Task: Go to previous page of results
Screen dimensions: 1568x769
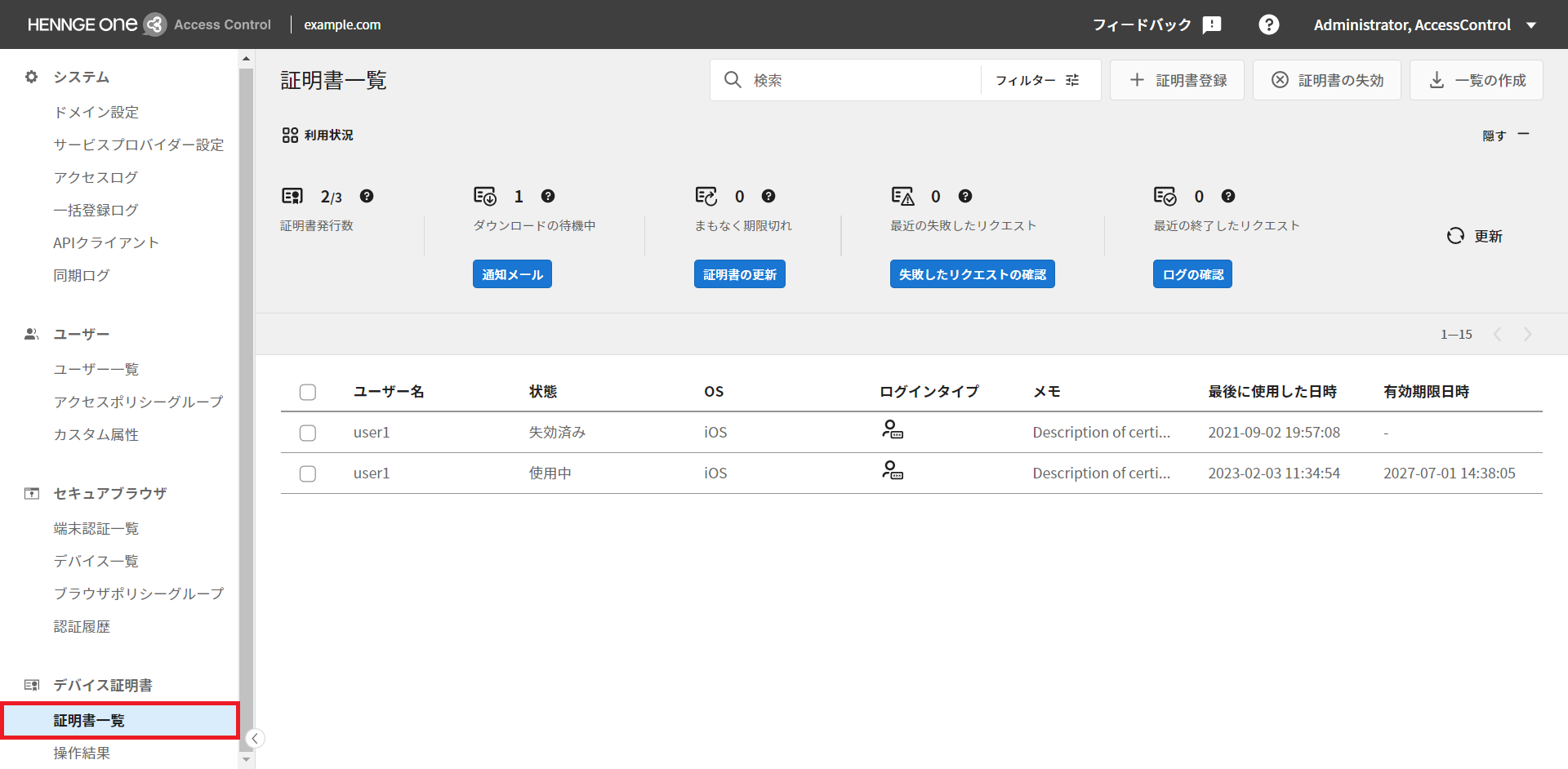Action: point(1497,335)
